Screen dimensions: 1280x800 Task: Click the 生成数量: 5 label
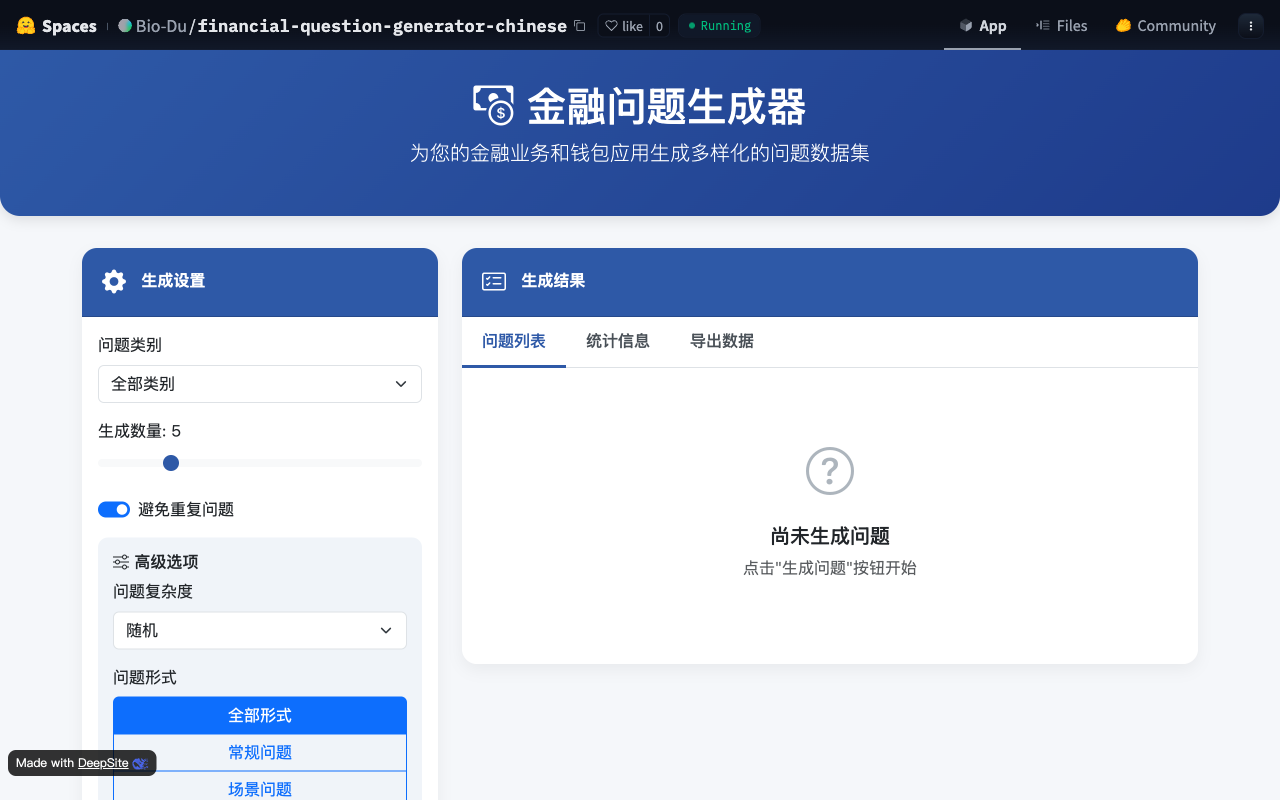(140, 431)
